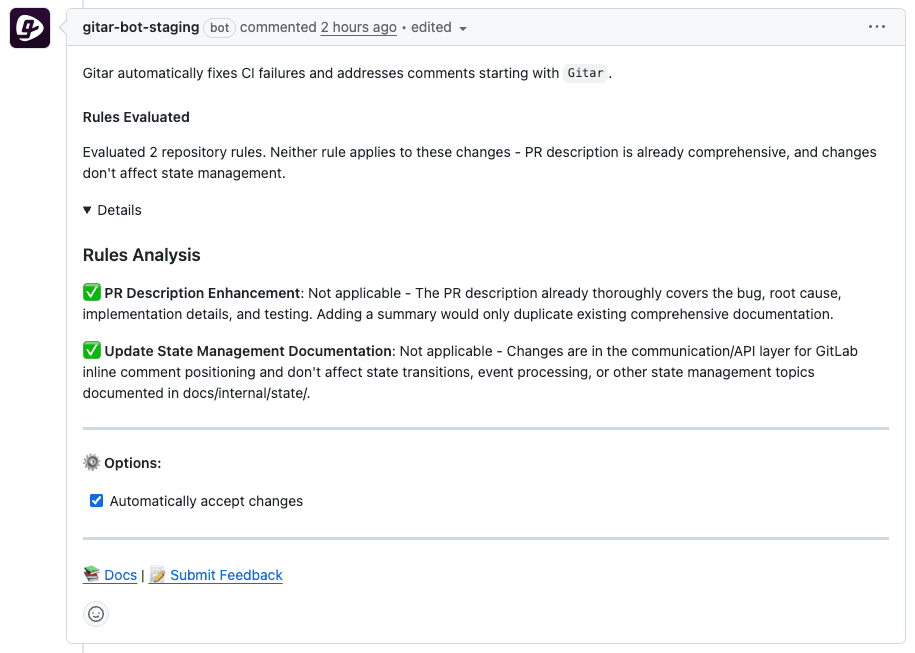Click the Rules Analysis heading

coord(141,255)
